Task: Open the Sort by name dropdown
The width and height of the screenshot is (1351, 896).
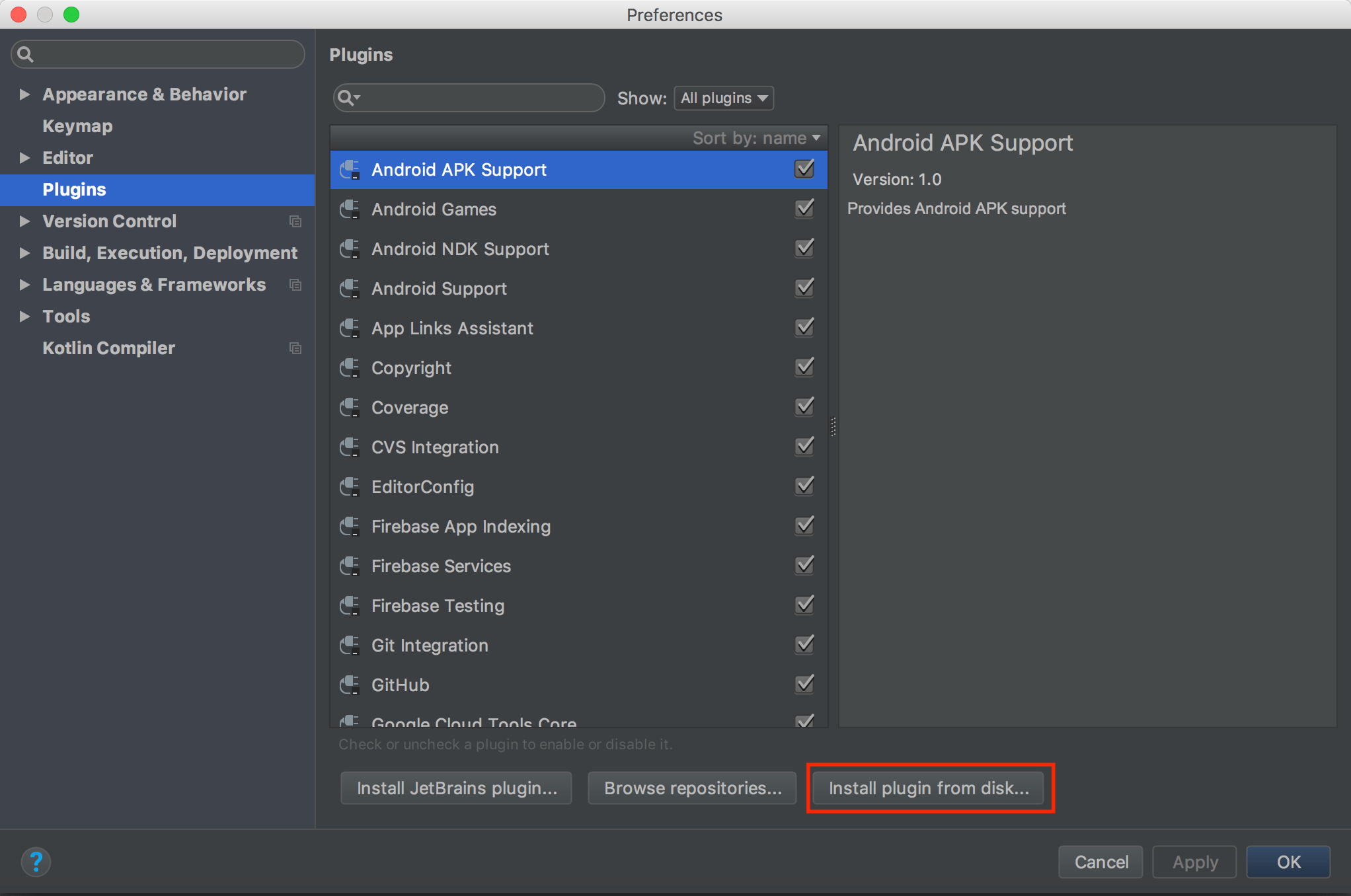Action: (x=756, y=137)
